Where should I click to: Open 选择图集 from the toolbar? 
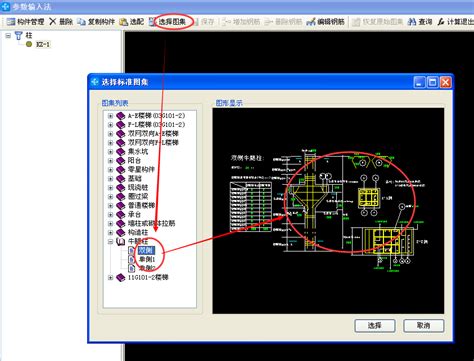tap(167, 22)
